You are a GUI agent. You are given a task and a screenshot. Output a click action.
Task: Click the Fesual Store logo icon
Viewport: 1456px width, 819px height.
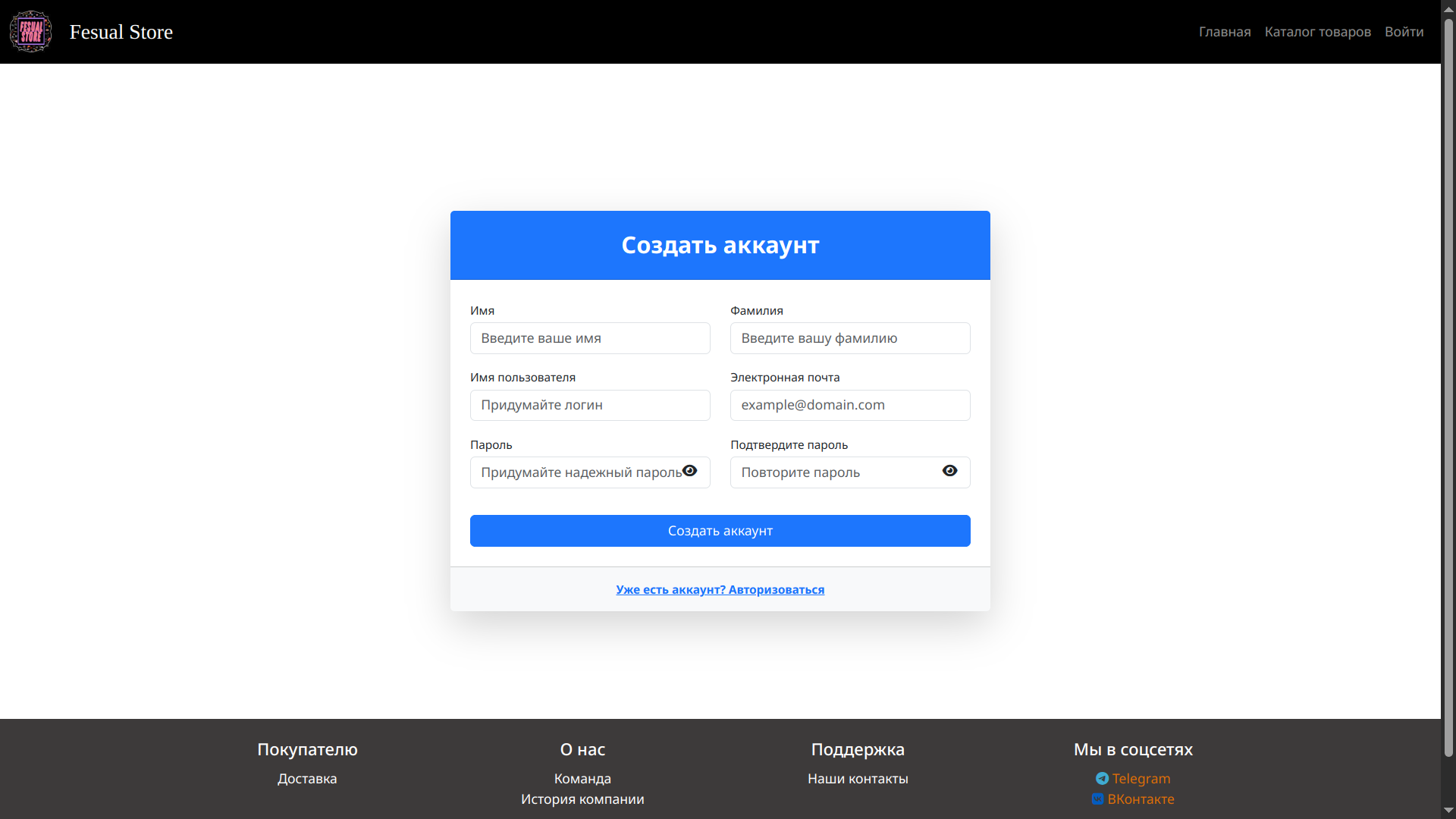(x=31, y=32)
